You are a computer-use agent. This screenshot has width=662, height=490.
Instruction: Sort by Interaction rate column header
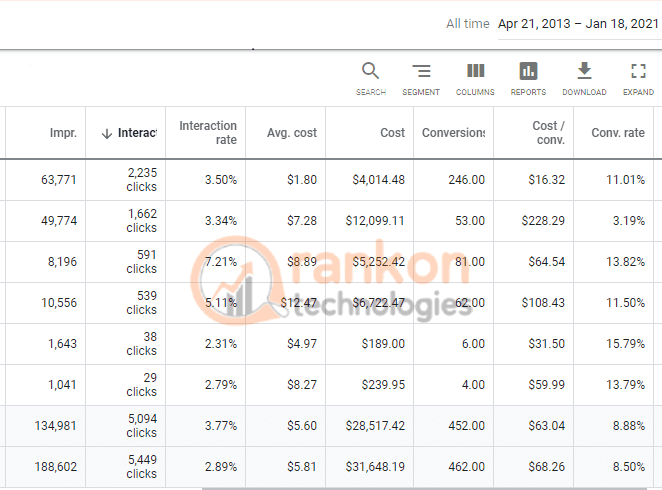pos(208,133)
